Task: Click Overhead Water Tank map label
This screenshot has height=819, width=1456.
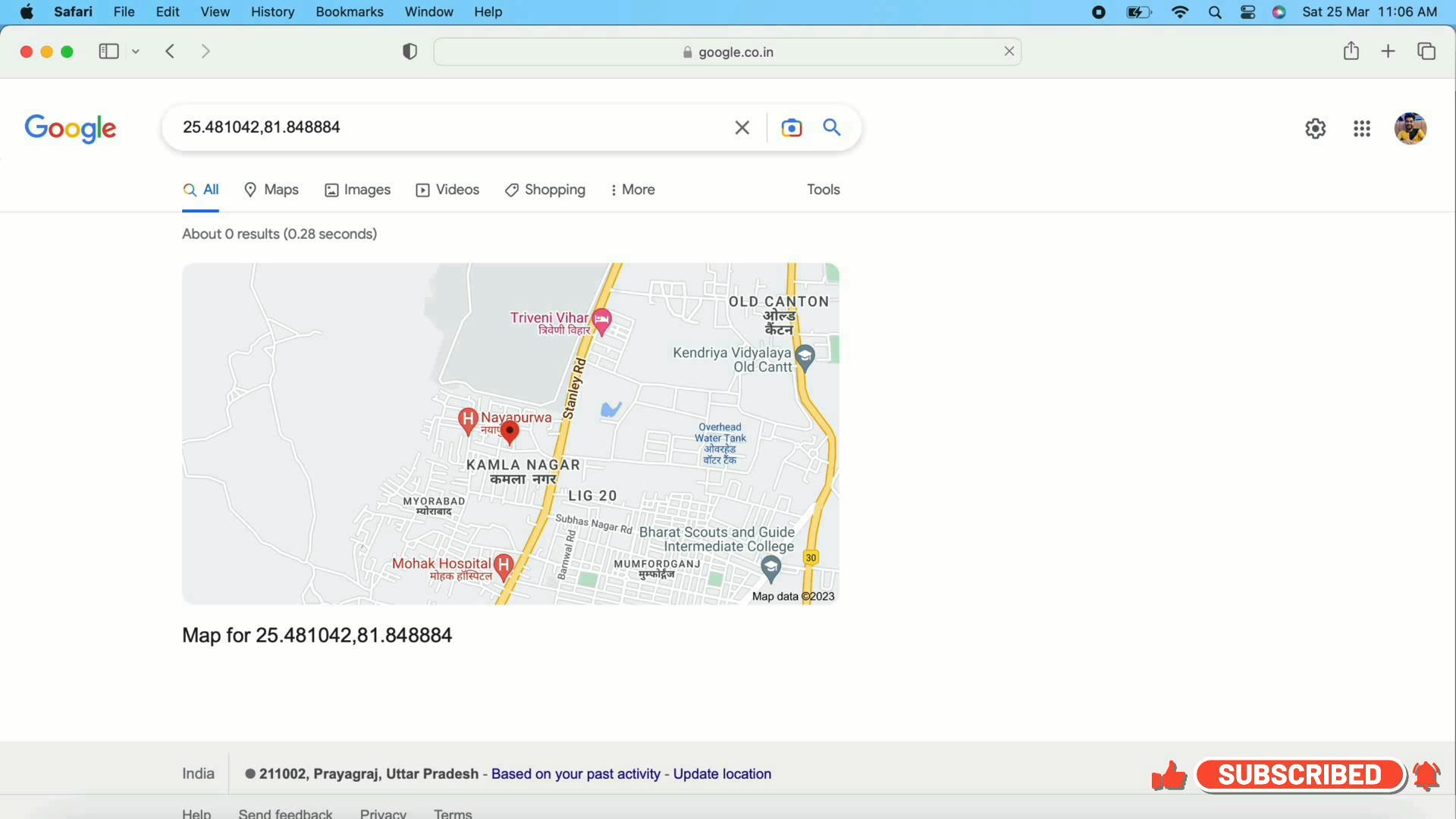Action: [720, 443]
